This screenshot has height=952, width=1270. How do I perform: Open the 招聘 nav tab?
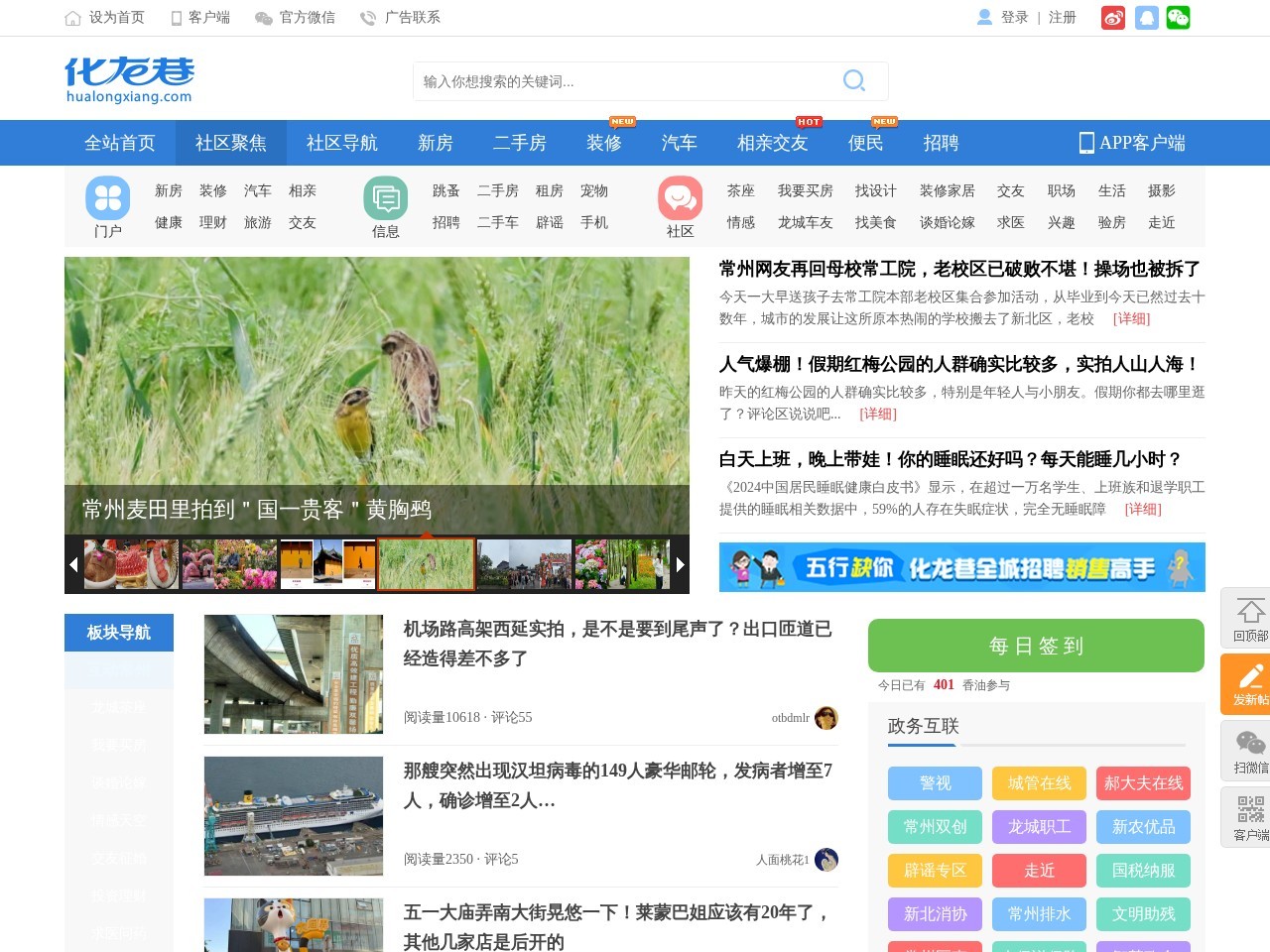942,143
